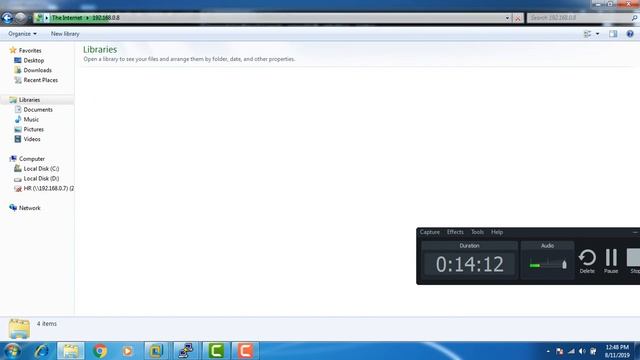
Task: Click the change view icon
Action: point(587,34)
